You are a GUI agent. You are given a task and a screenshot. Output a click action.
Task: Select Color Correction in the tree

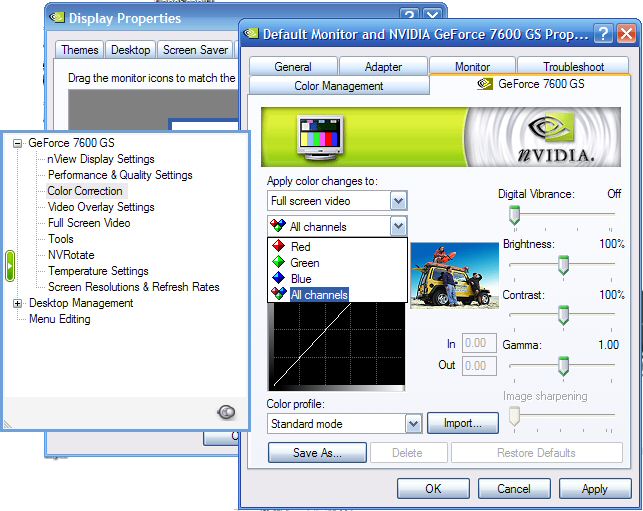coord(85,191)
